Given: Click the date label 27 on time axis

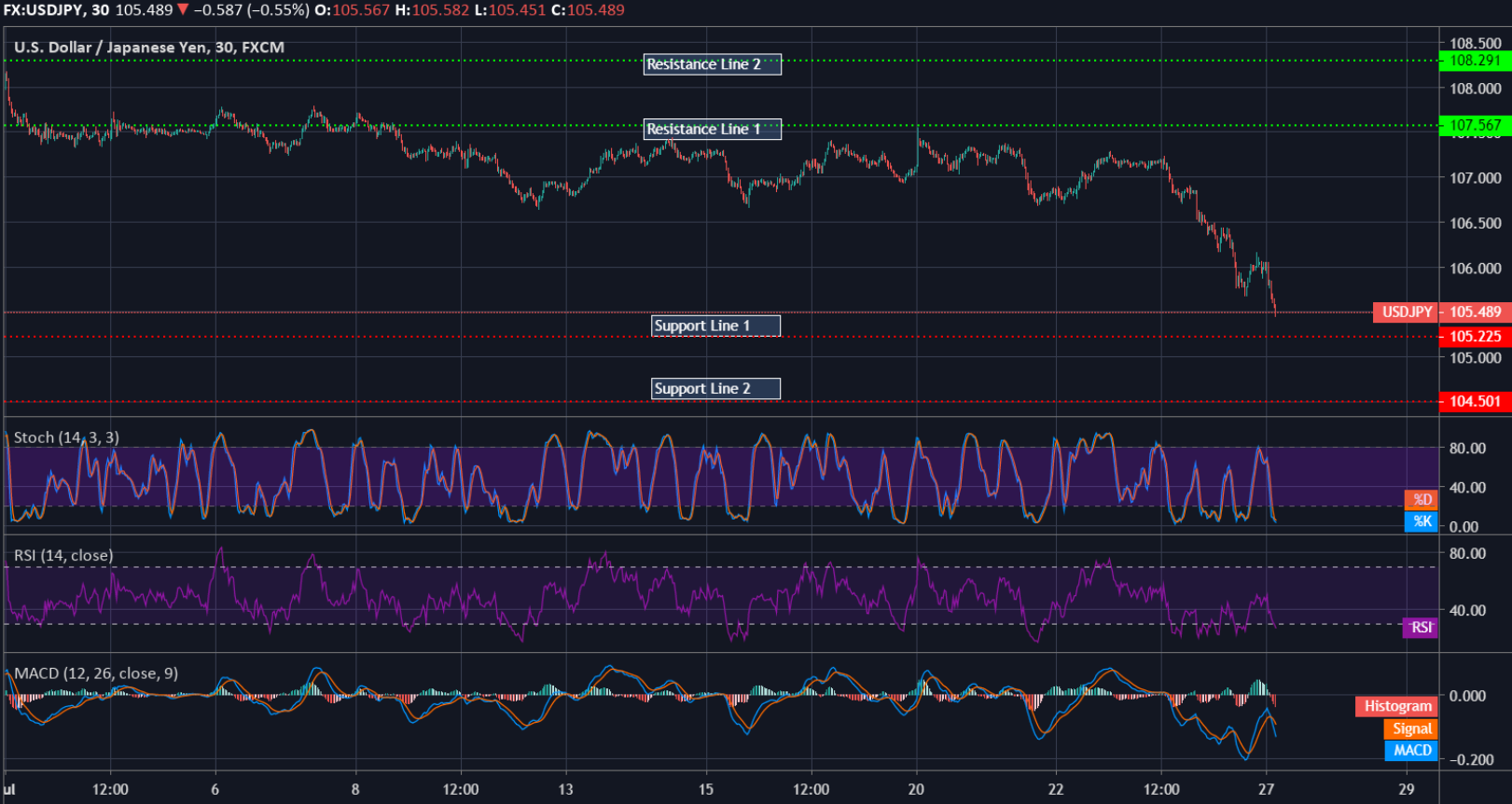Looking at the screenshot, I should pyautogui.click(x=1266, y=789).
